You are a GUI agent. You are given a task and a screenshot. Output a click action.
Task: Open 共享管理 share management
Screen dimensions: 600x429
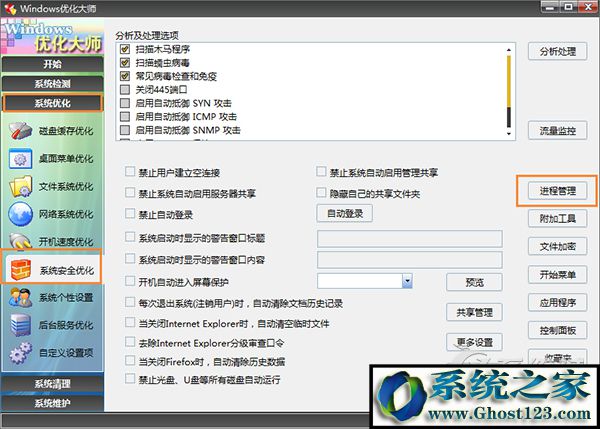tap(474, 312)
